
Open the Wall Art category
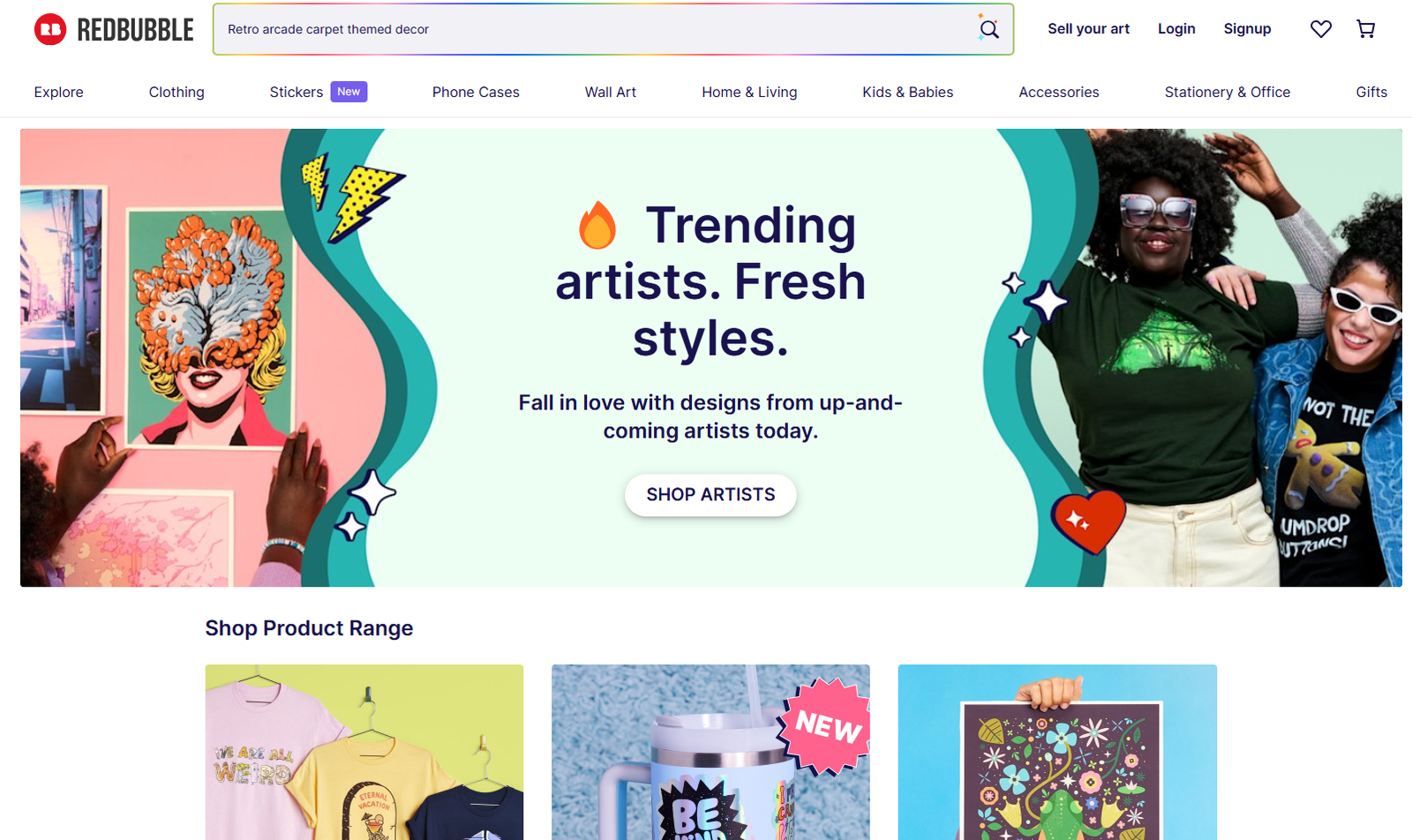611,92
